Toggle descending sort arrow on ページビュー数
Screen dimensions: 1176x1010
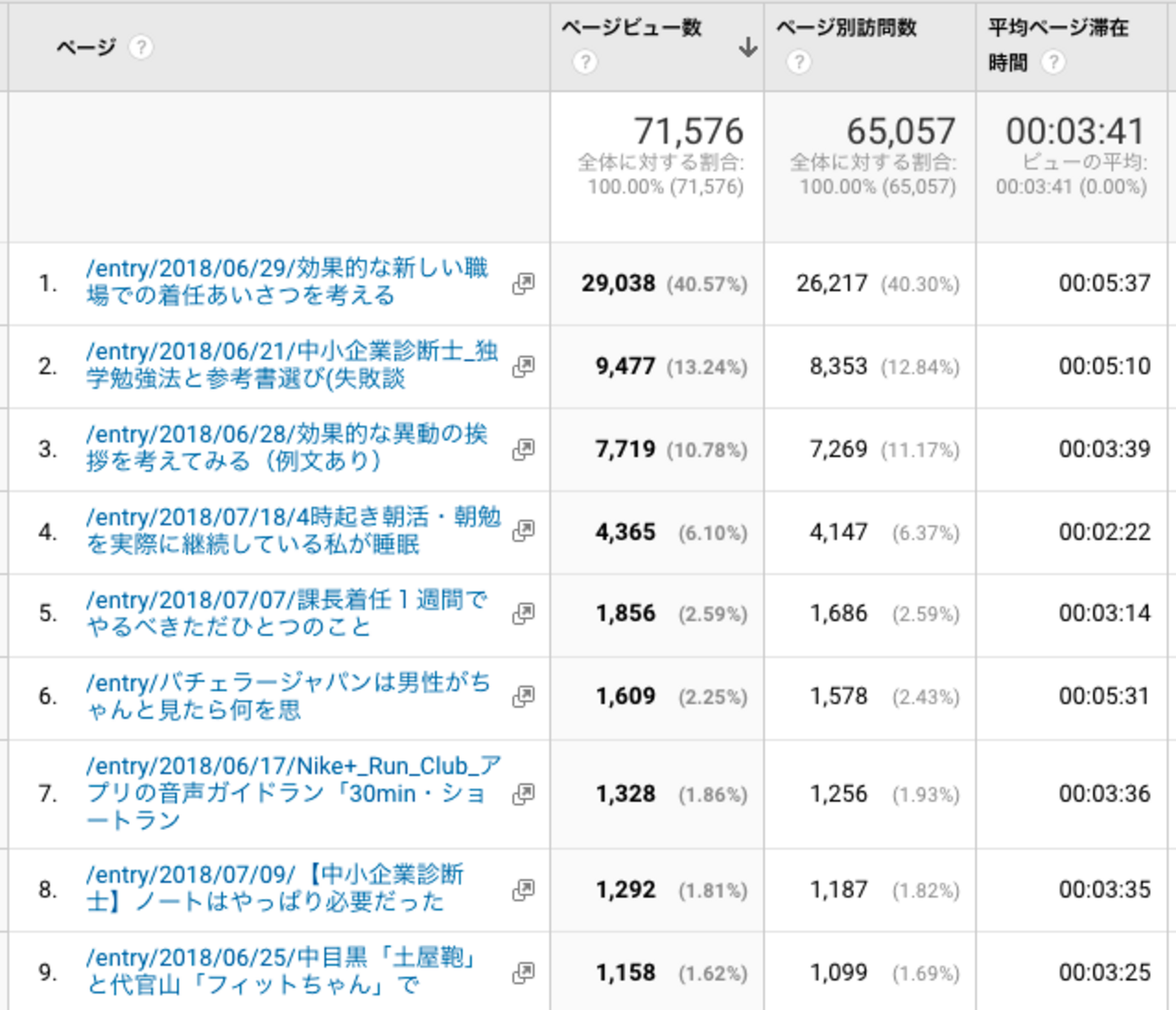click(x=748, y=47)
